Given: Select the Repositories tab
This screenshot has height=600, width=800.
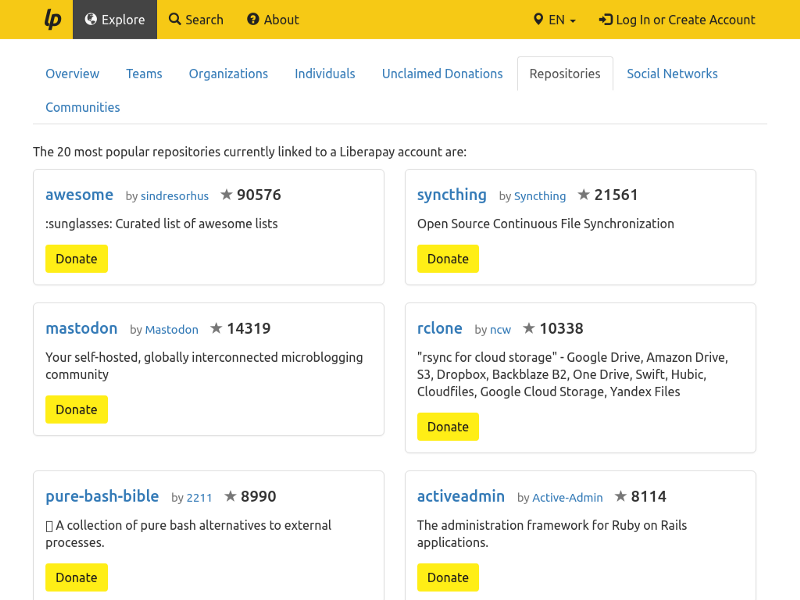Looking at the screenshot, I should (565, 73).
